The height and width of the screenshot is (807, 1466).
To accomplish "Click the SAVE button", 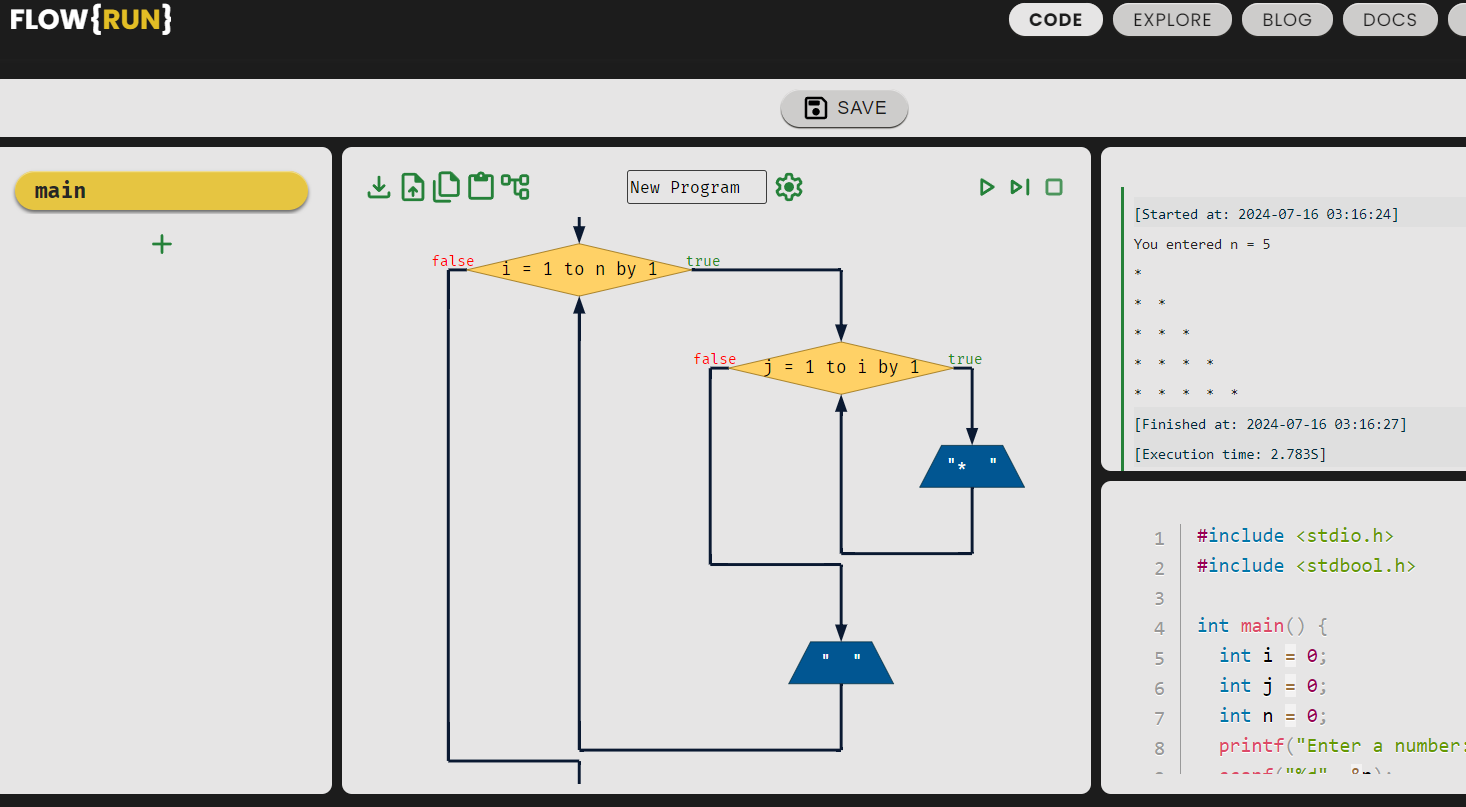I will pyautogui.click(x=844, y=108).
